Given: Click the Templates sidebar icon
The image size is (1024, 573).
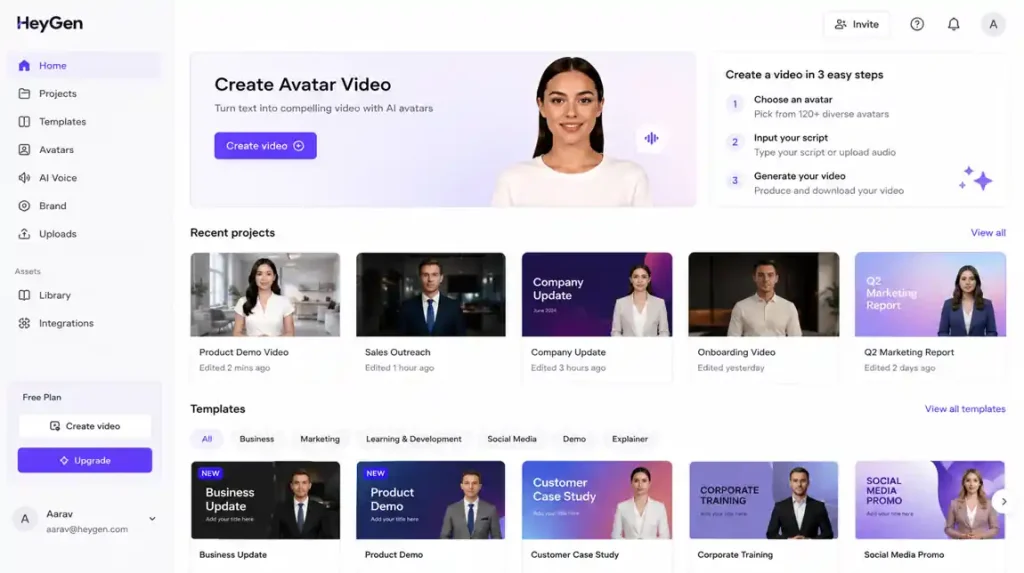Looking at the screenshot, I should (x=24, y=122).
